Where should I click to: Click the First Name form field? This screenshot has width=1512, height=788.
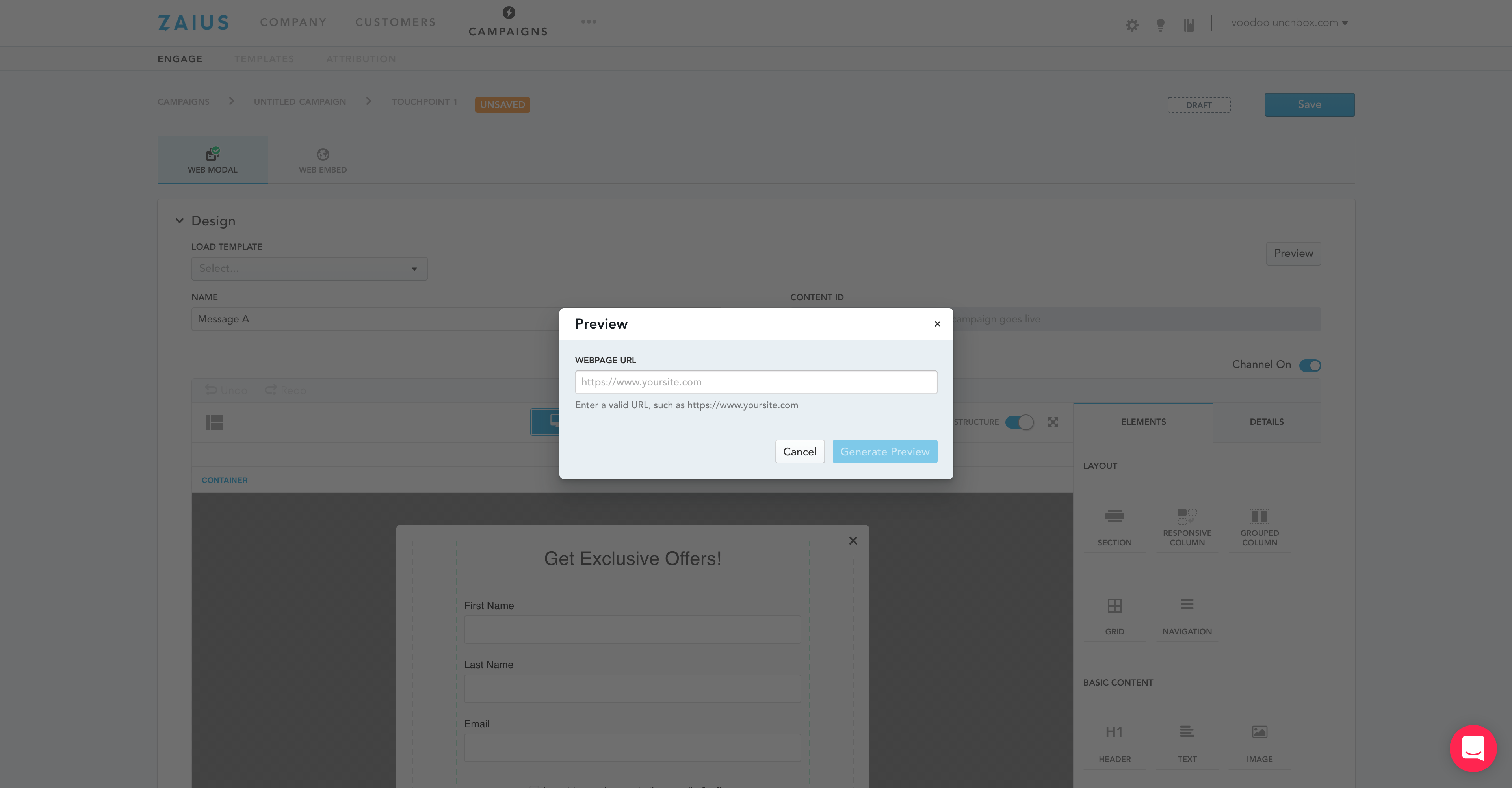[632, 630]
